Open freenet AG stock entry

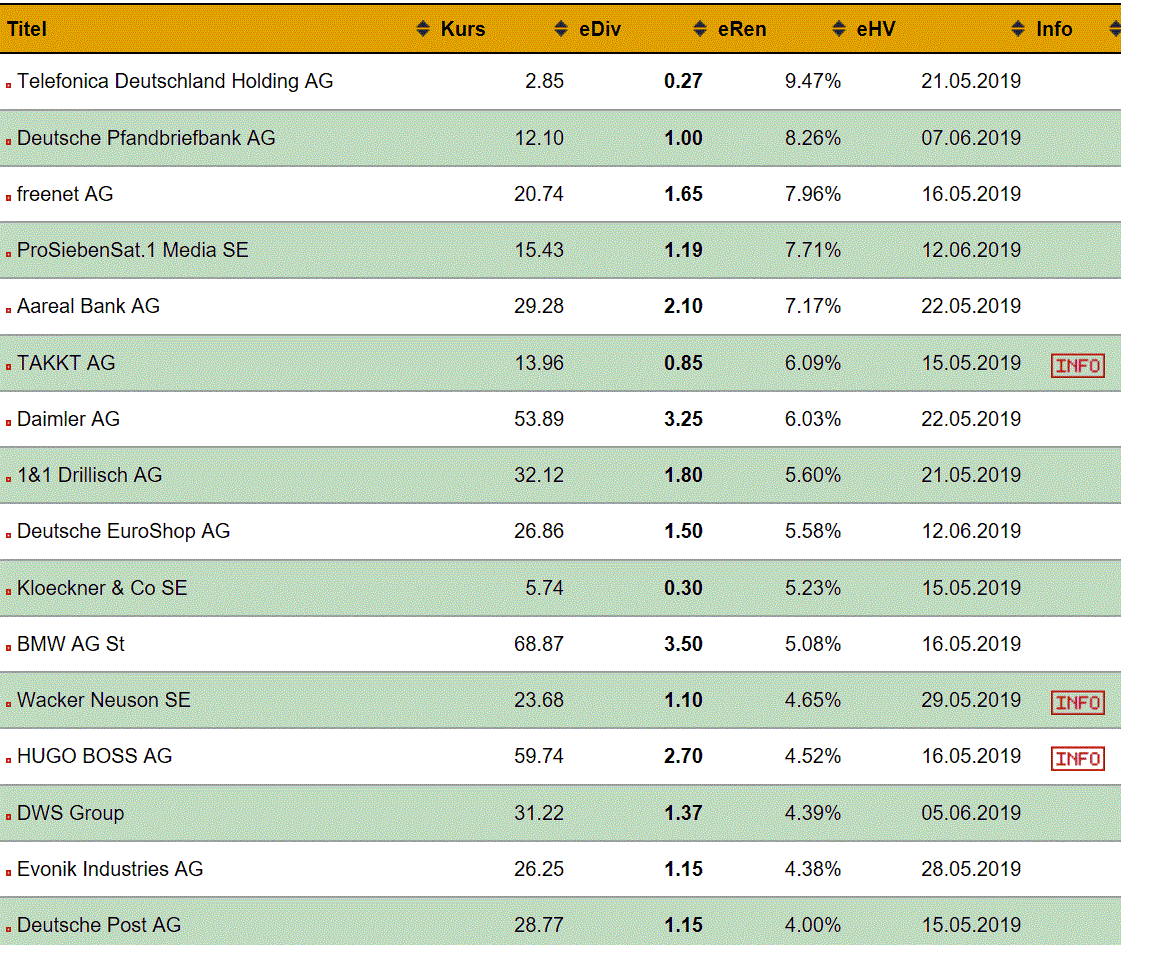click(65, 194)
